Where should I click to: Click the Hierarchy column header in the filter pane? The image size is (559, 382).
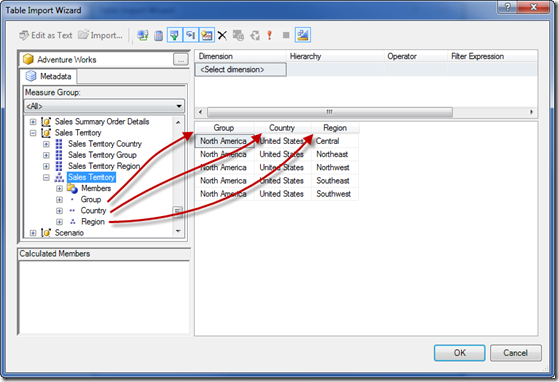coord(335,56)
